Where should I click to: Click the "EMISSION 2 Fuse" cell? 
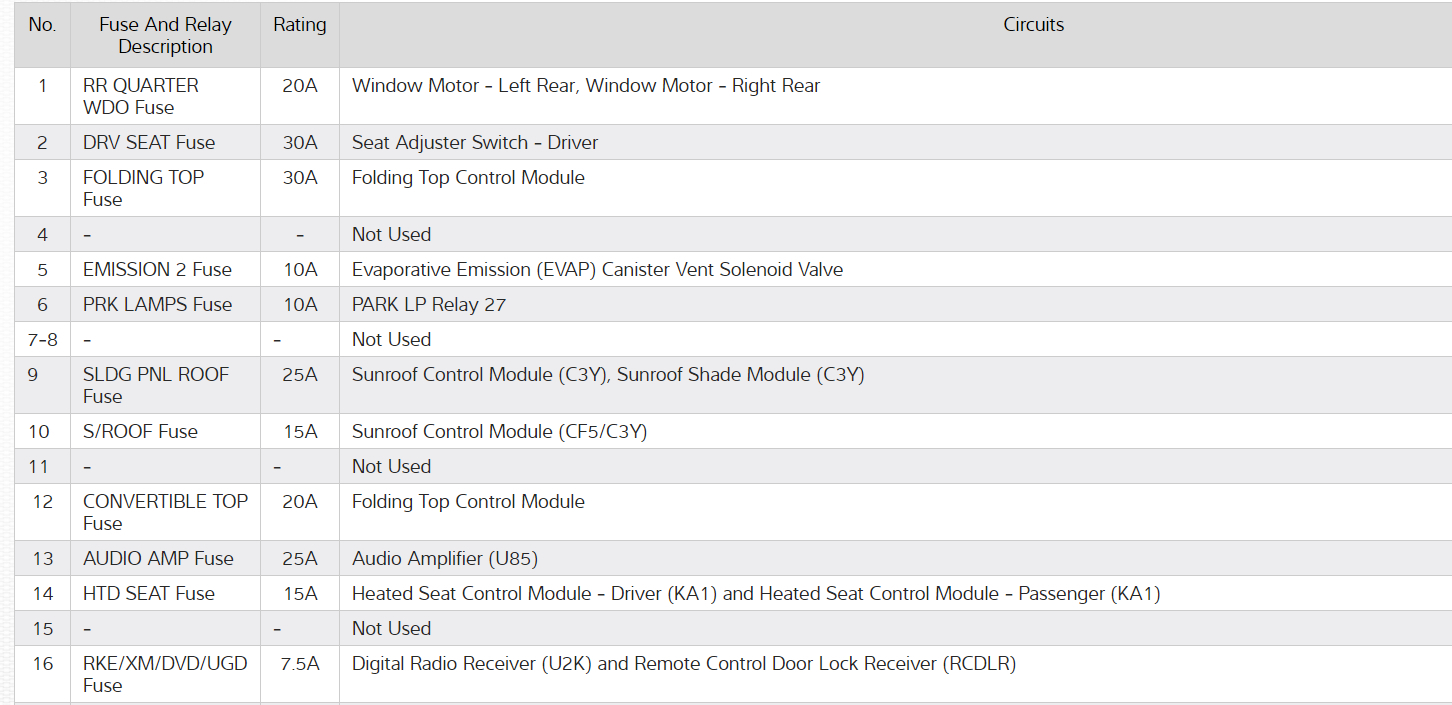[157, 269]
